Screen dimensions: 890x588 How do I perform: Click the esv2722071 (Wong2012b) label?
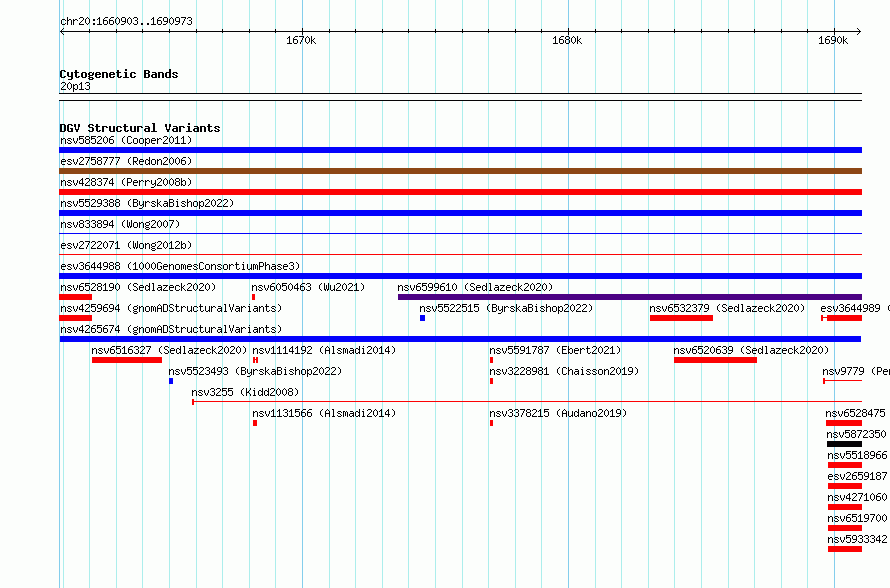(x=126, y=245)
